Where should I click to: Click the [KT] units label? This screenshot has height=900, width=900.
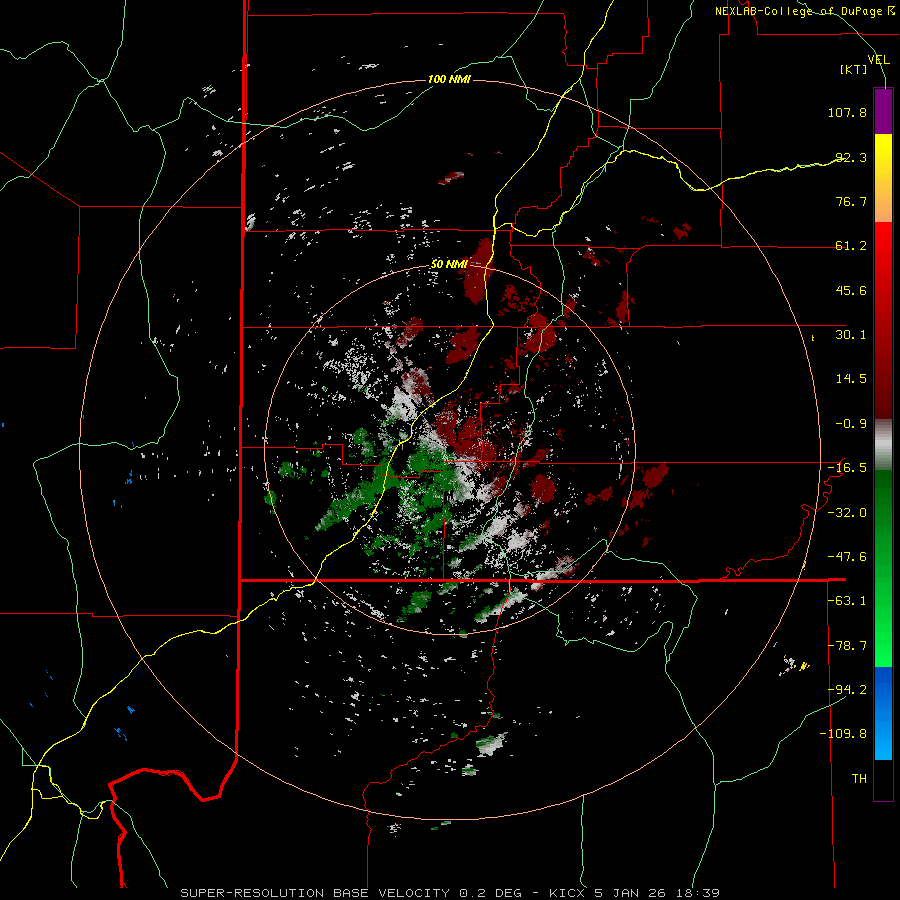853,69
